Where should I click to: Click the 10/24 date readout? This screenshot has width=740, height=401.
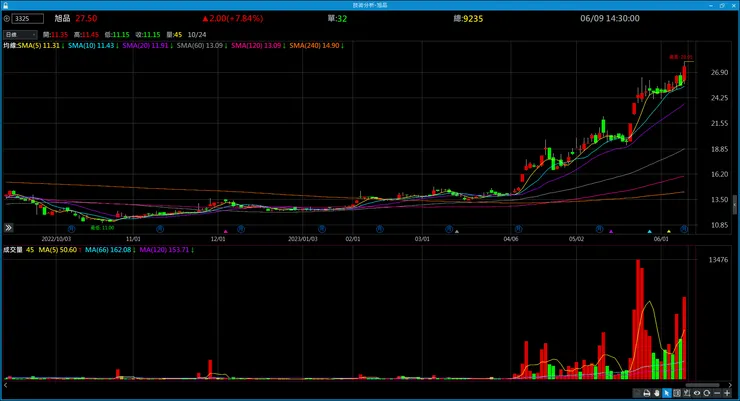click(x=197, y=34)
